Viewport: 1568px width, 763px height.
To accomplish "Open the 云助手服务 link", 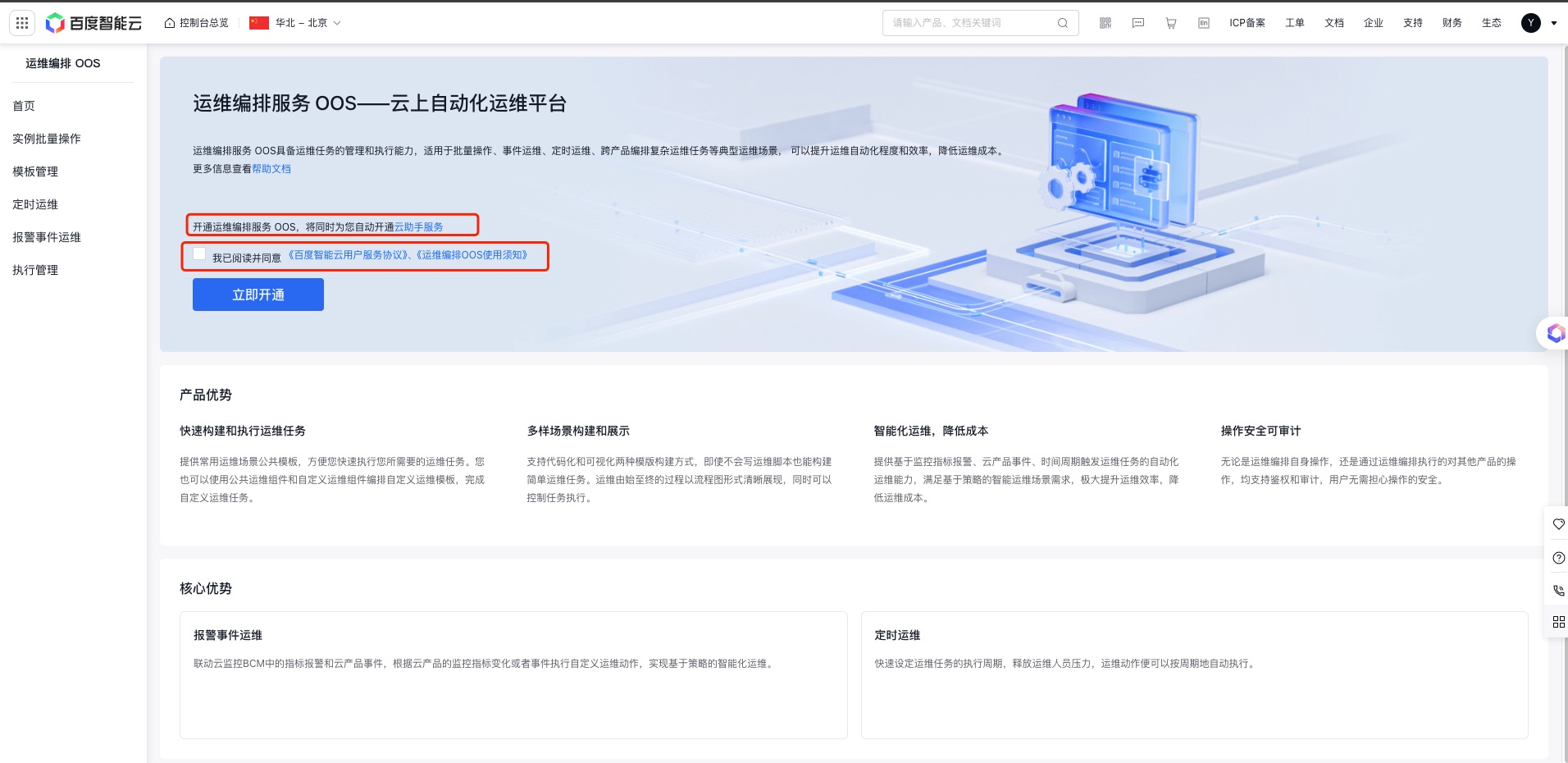I will click(419, 226).
